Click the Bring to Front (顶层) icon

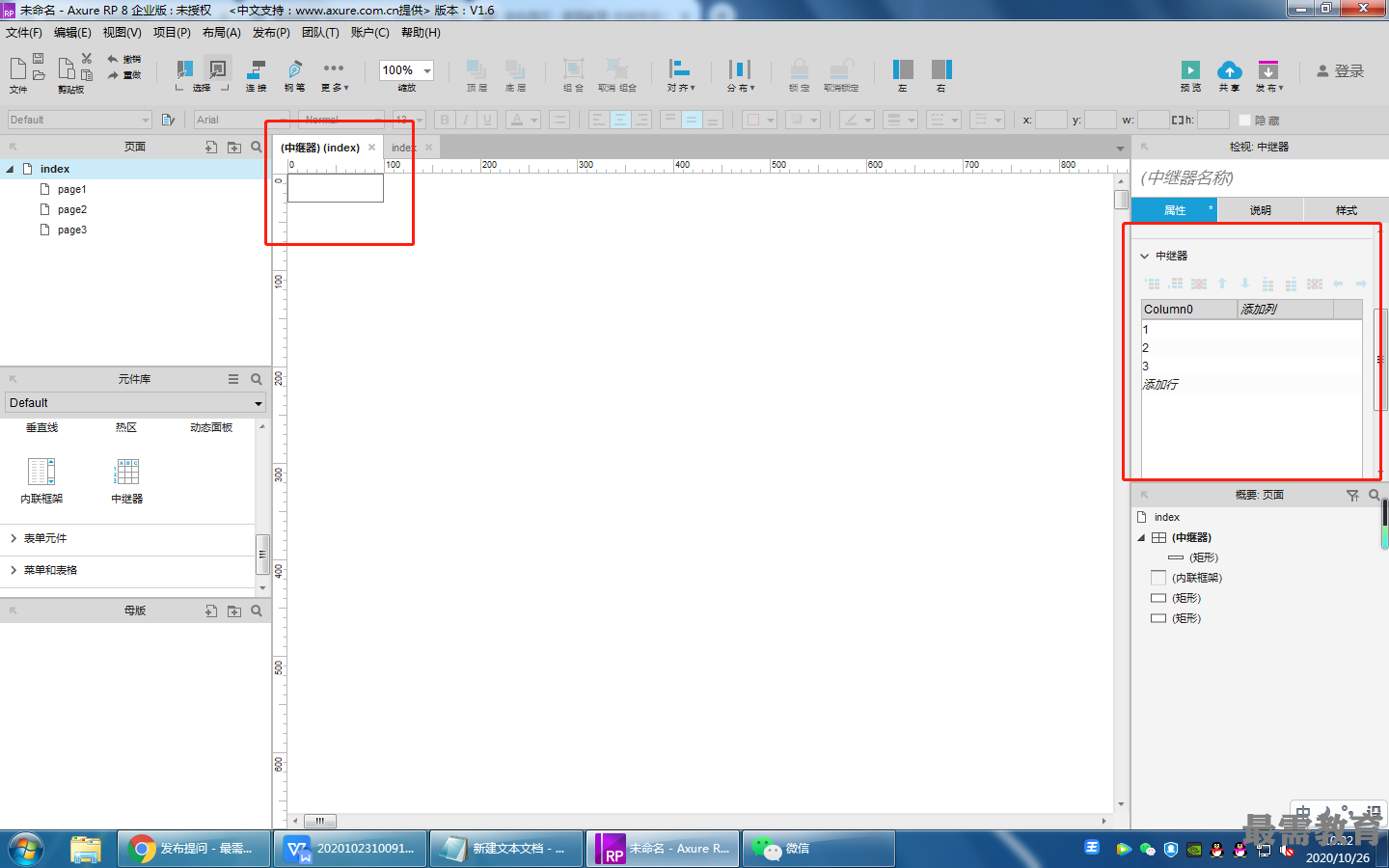tap(477, 69)
